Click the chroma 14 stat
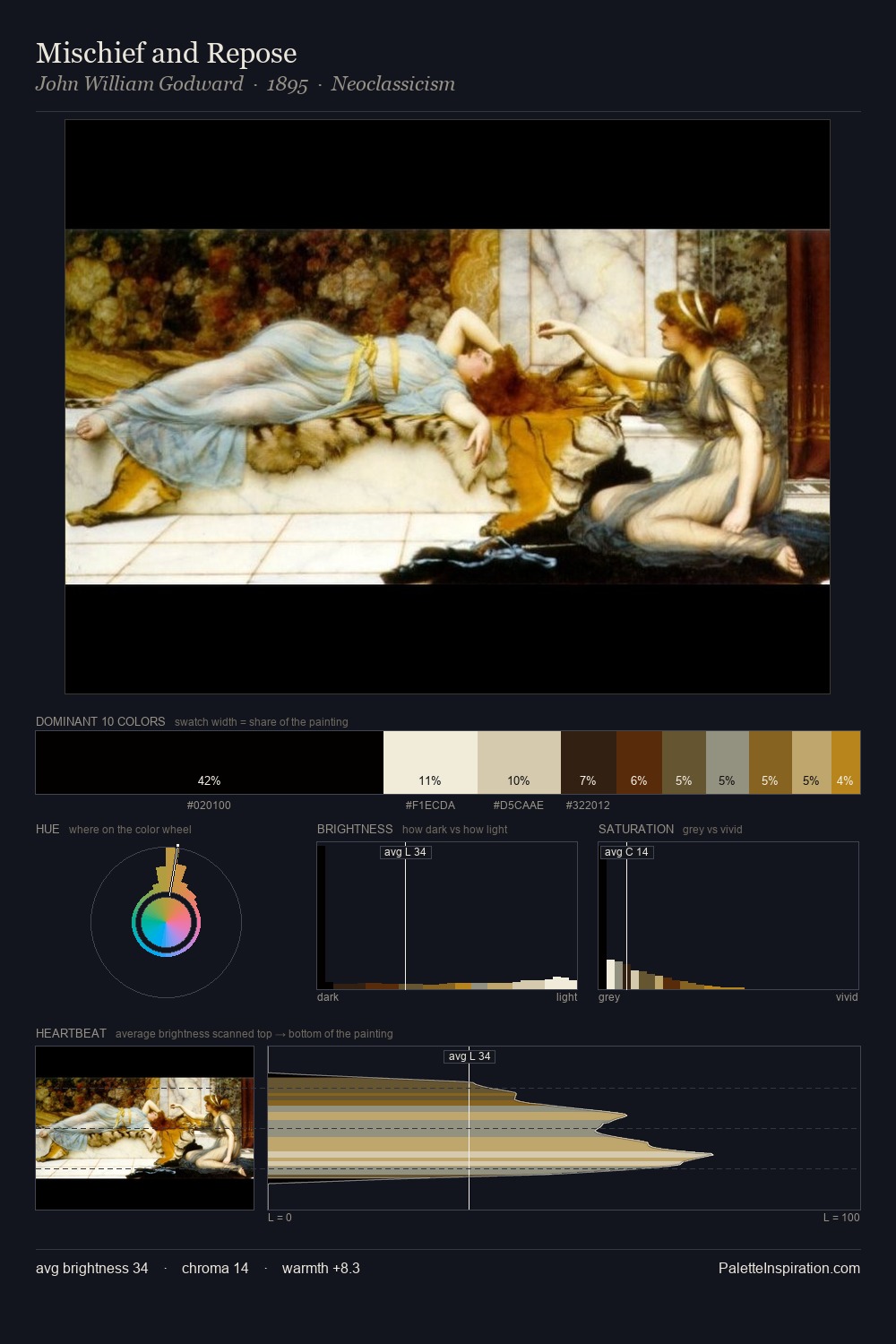The width and height of the screenshot is (896, 1344). coord(215,1268)
